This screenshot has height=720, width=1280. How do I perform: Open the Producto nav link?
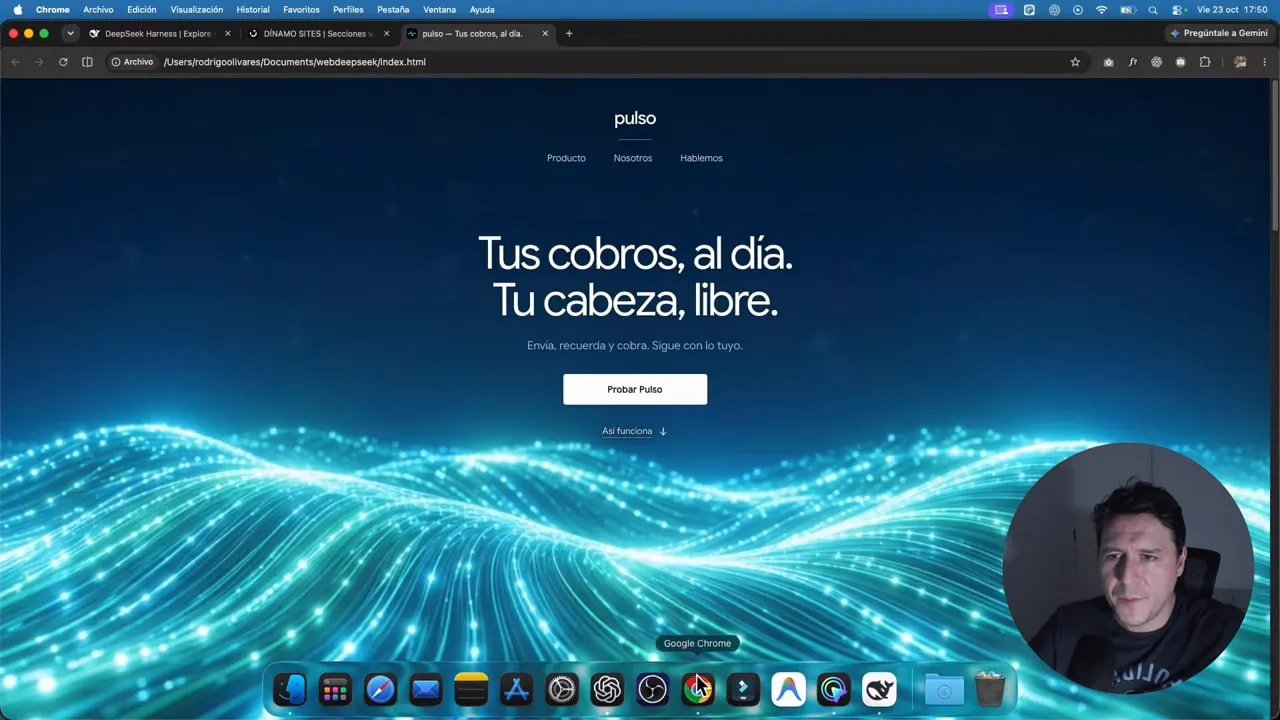tap(566, 158)
